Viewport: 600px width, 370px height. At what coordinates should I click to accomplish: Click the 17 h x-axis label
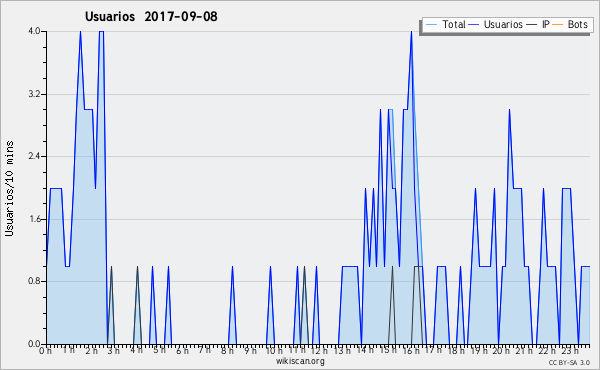tap(433, 350)
